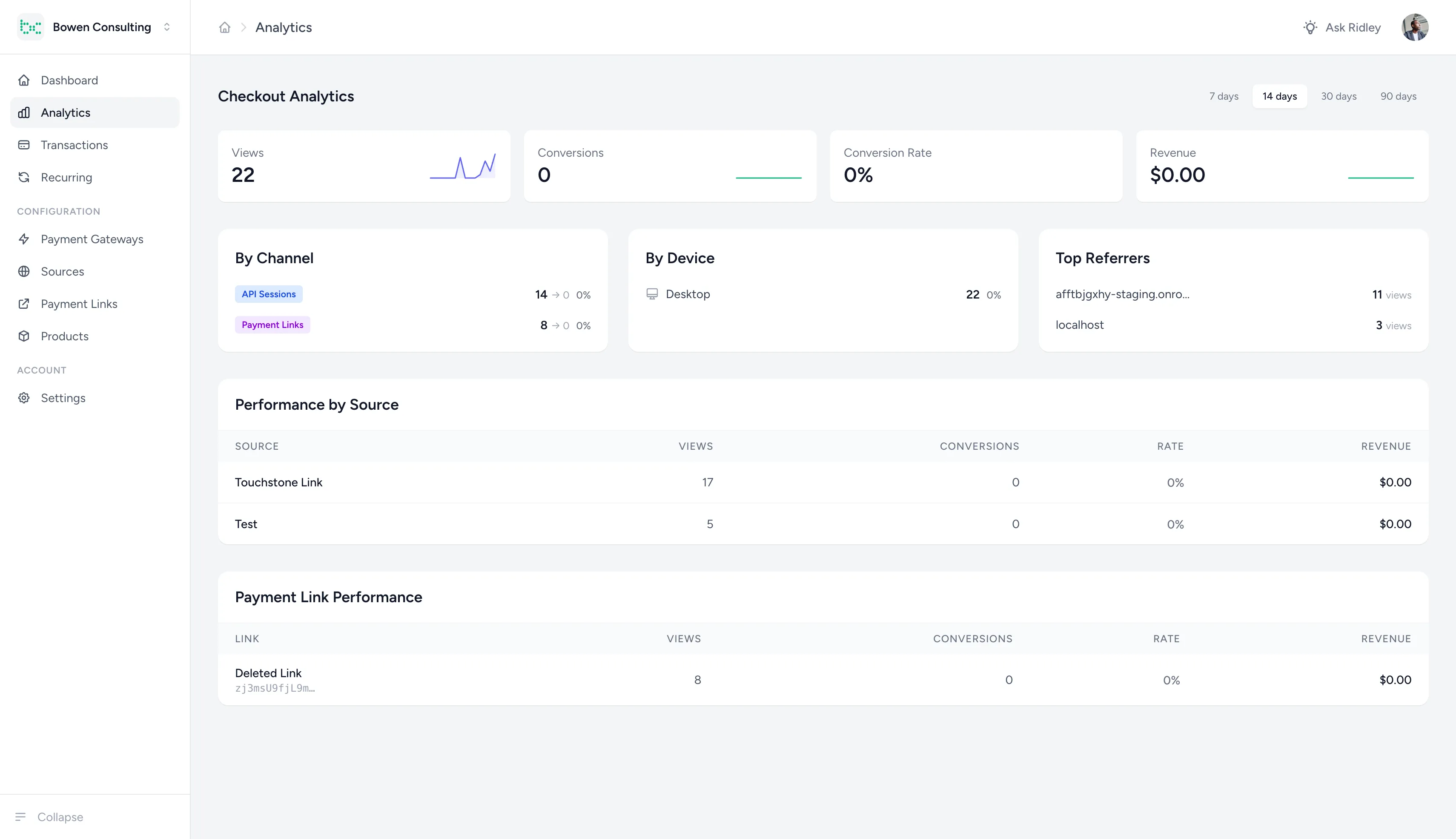1456x839 pixels.
Task: Click the API Sessions channel badge
Action: 268,294
